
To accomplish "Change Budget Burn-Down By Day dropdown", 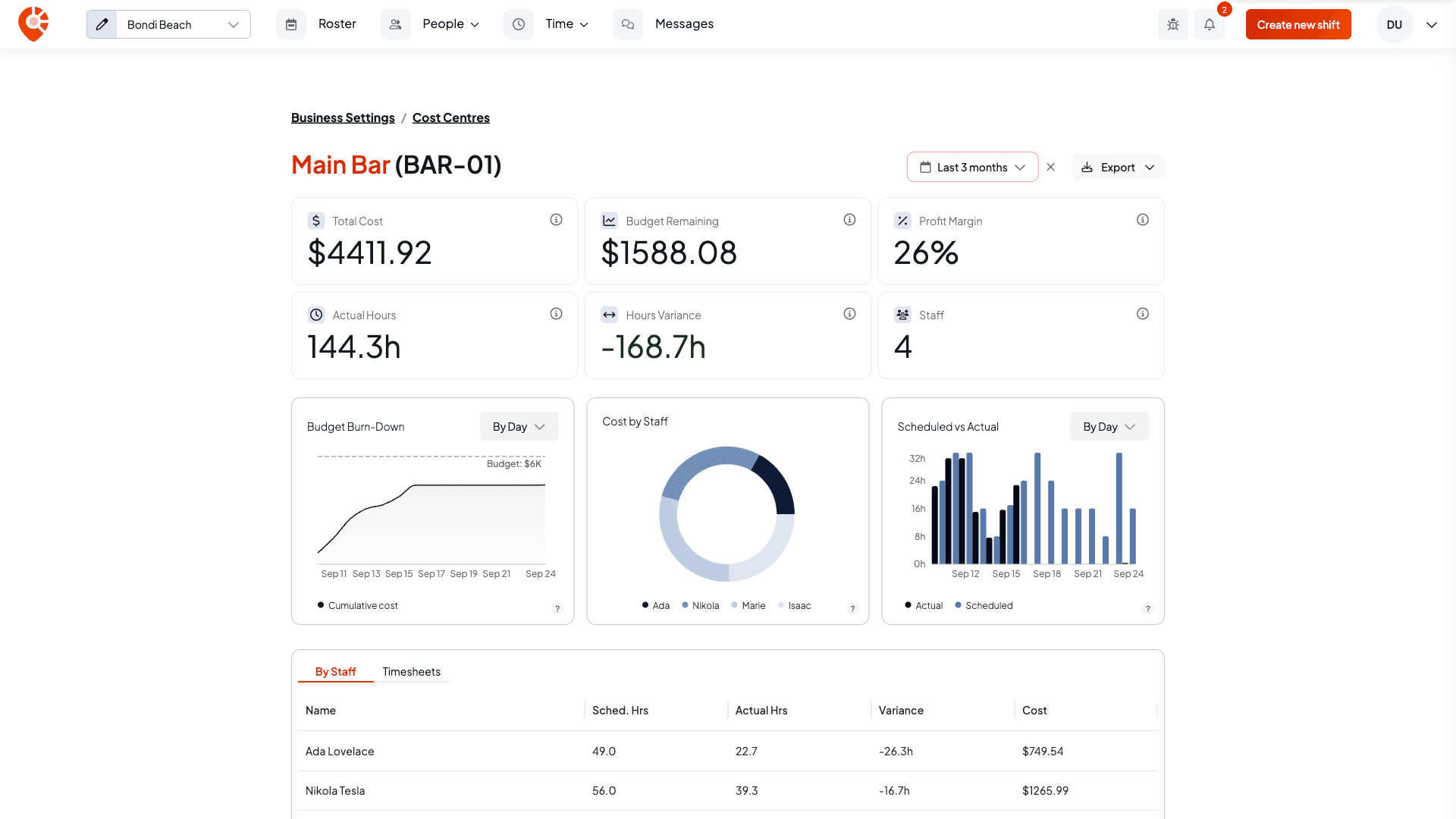I will coord(519,426).
